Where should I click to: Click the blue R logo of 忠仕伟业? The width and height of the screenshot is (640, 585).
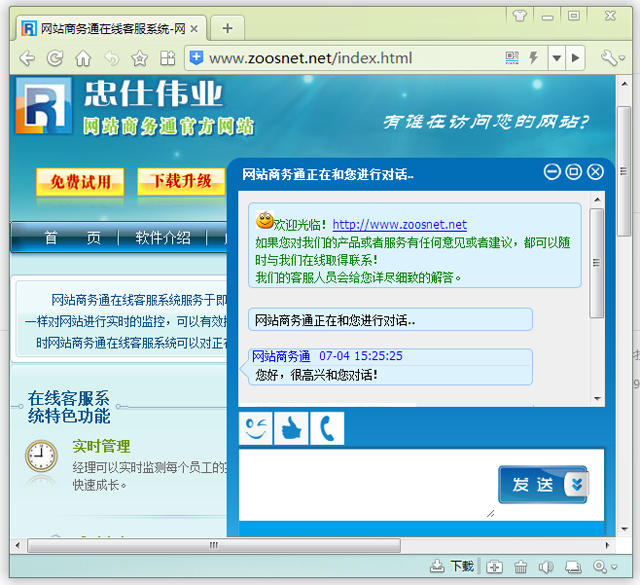pyautogui.click(x=42, y=107)
